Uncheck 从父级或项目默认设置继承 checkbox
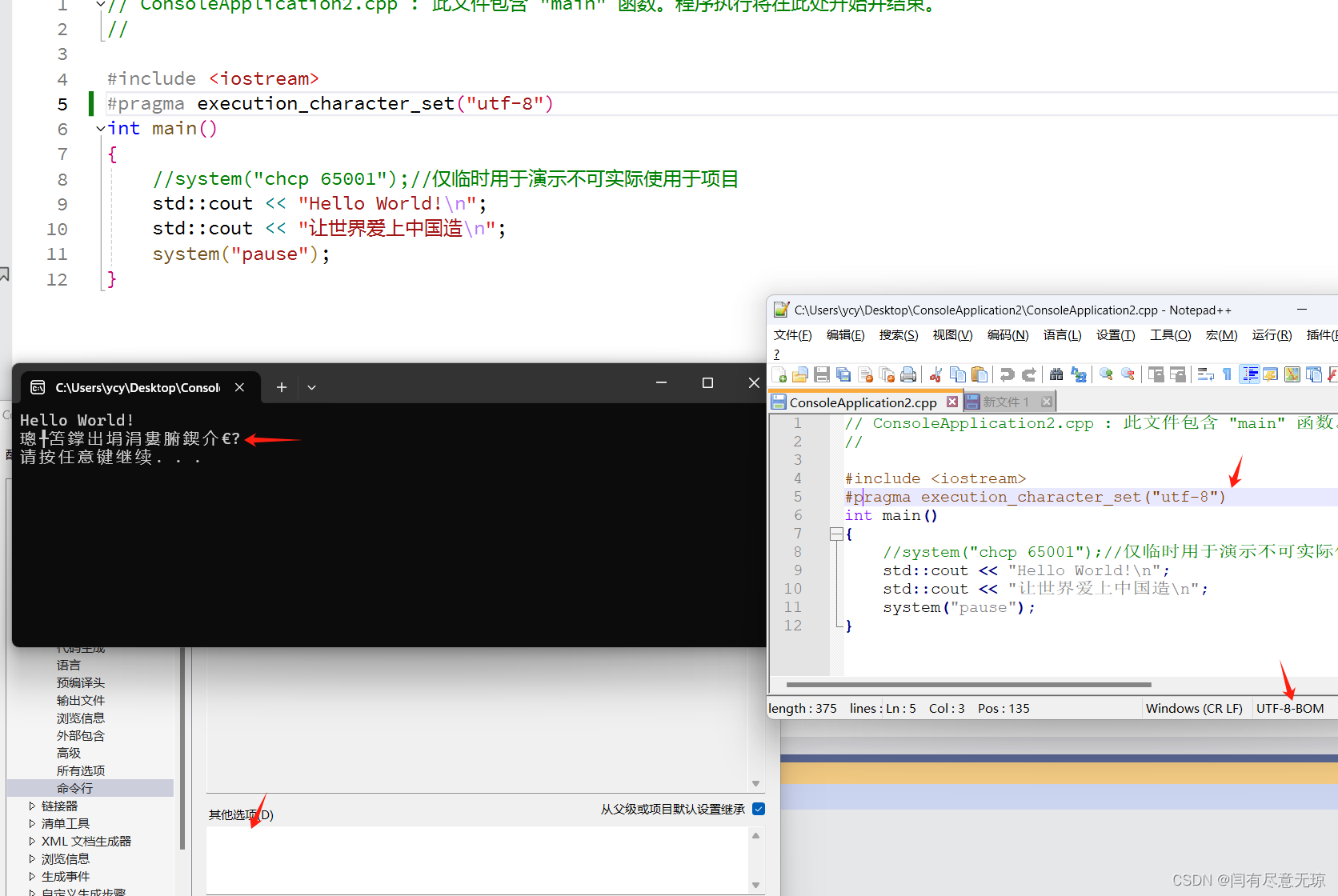Viewport: 1338px width, 896px height. [758, 809]
